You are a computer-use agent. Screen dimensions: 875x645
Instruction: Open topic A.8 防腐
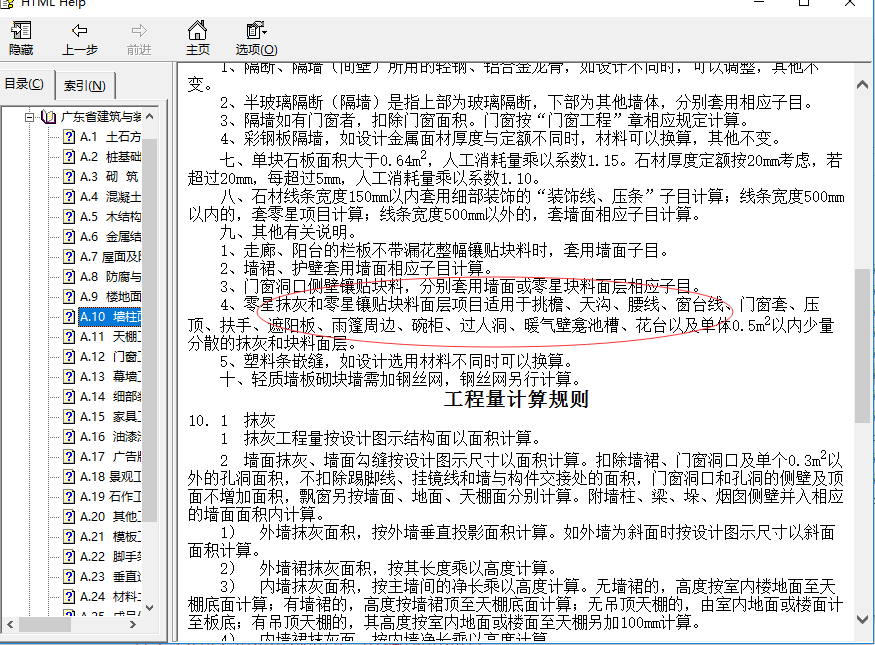110,277
